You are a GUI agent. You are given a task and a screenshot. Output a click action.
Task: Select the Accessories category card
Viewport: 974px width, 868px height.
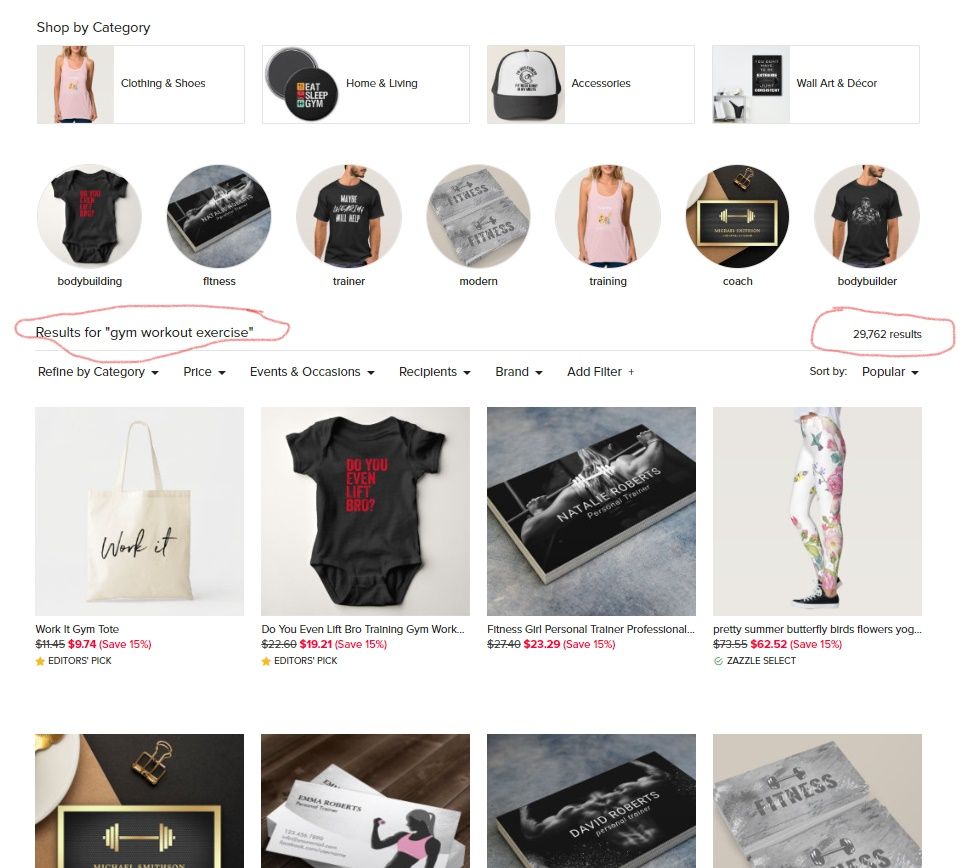coord(591,84)
